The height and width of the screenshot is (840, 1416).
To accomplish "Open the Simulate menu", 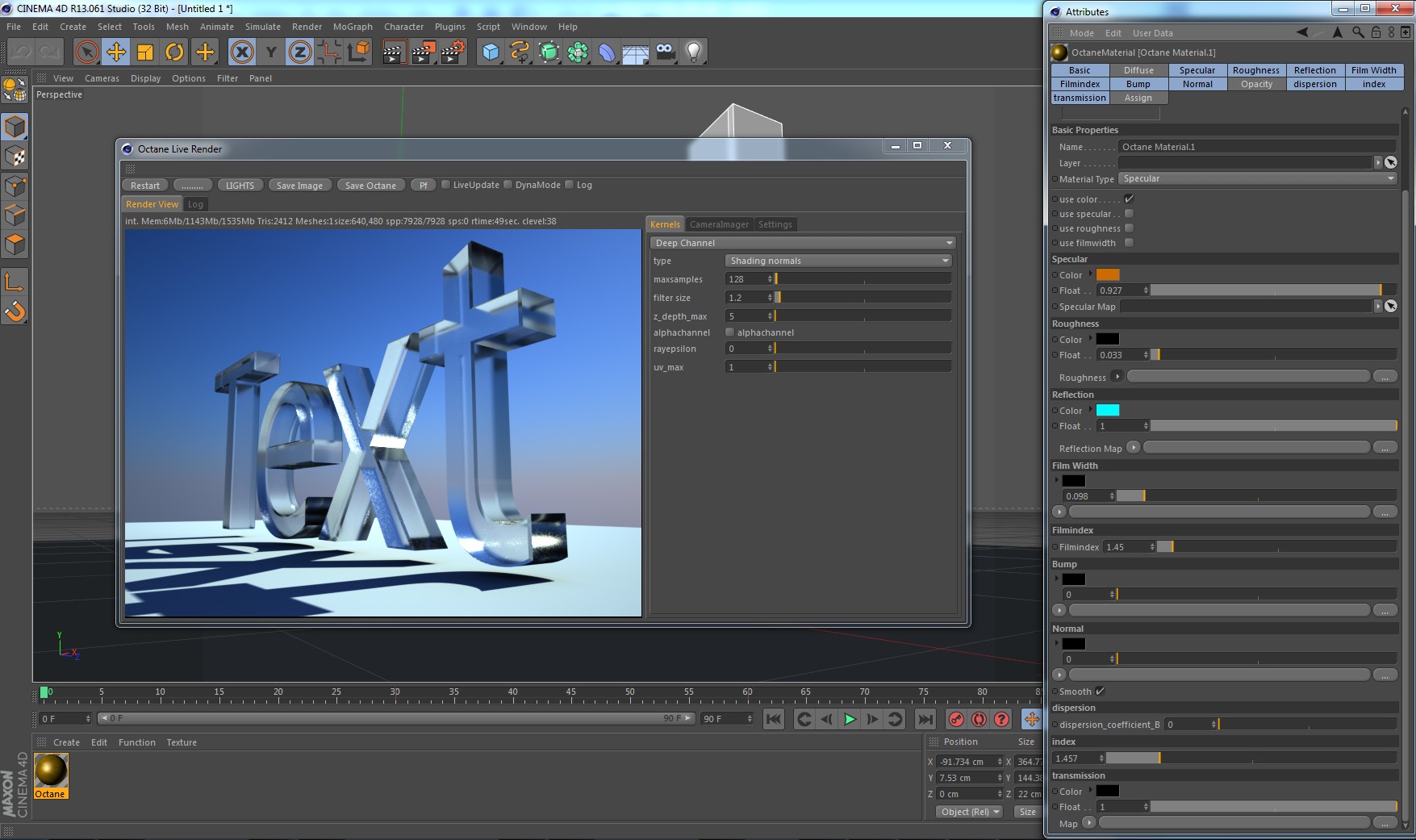I will tap(263, 27).
